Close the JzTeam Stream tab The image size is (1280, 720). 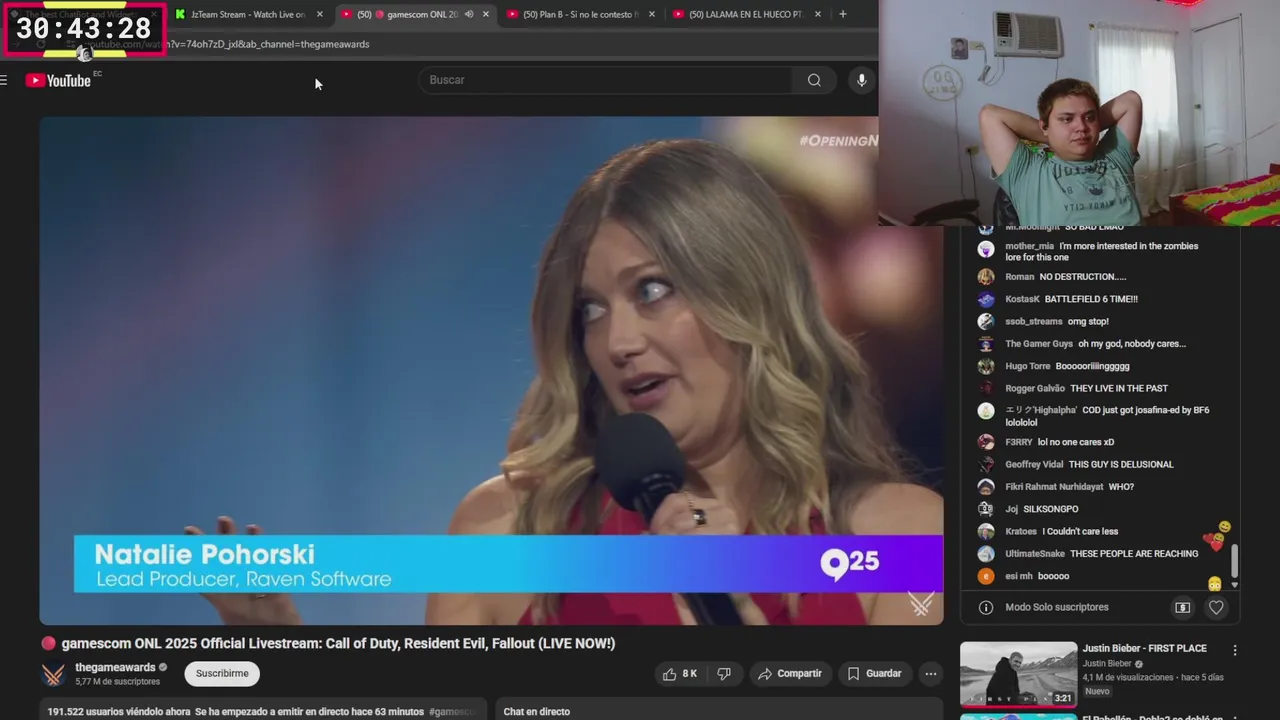[x=320, y=14]
